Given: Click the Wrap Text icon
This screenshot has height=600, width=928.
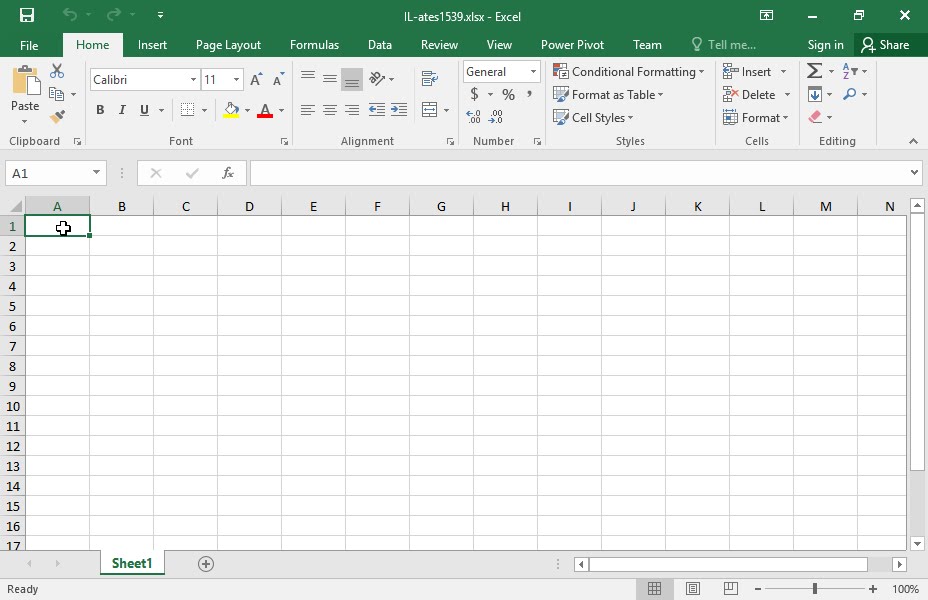Looking at the screenshot, I should [430, 78].
